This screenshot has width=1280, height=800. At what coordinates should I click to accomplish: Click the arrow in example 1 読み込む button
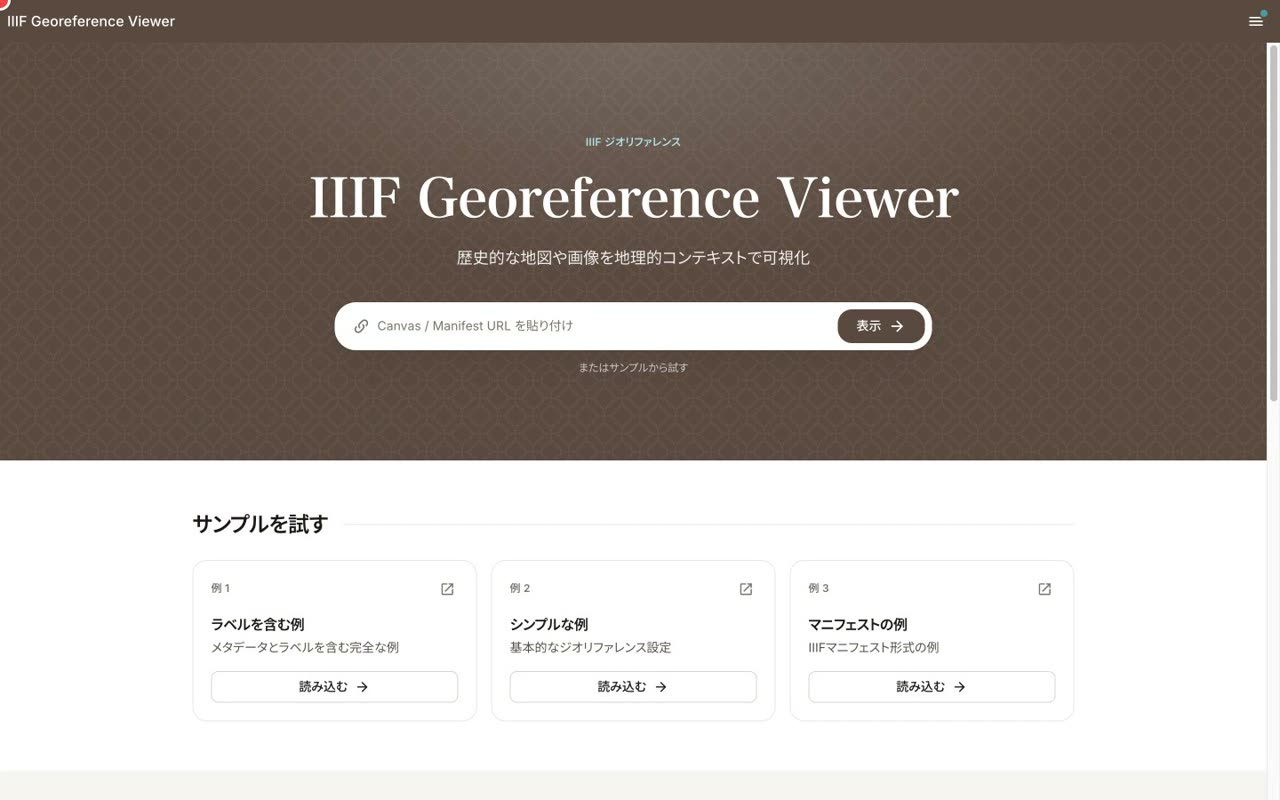(x=362, y=687)
